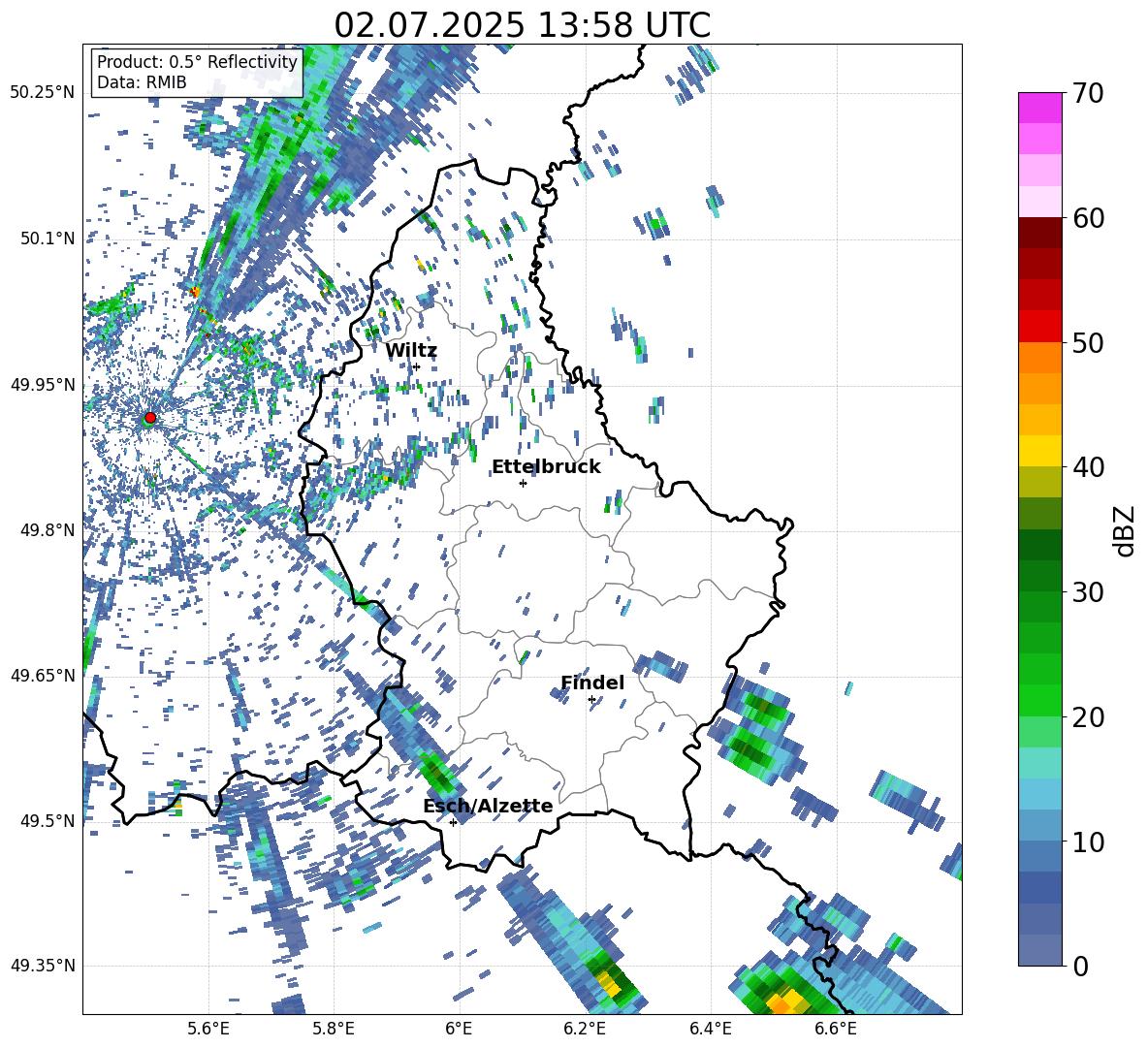
Task: Click the Findel station label
Action: (x=592, y=683)
